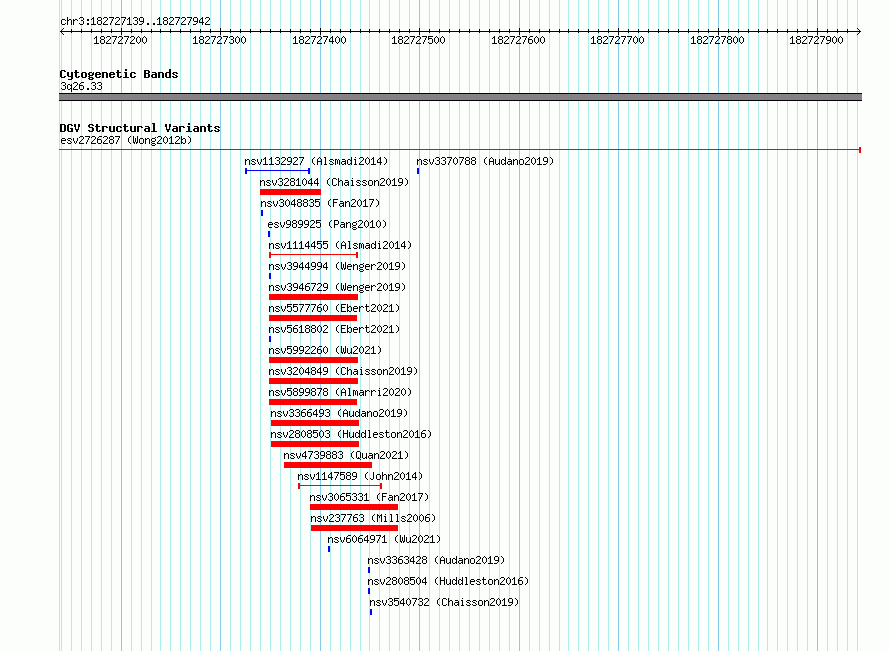Click the thin red span under nsv1114455
890x651 pixels.
pyautogui.click(x=313, y=255)
